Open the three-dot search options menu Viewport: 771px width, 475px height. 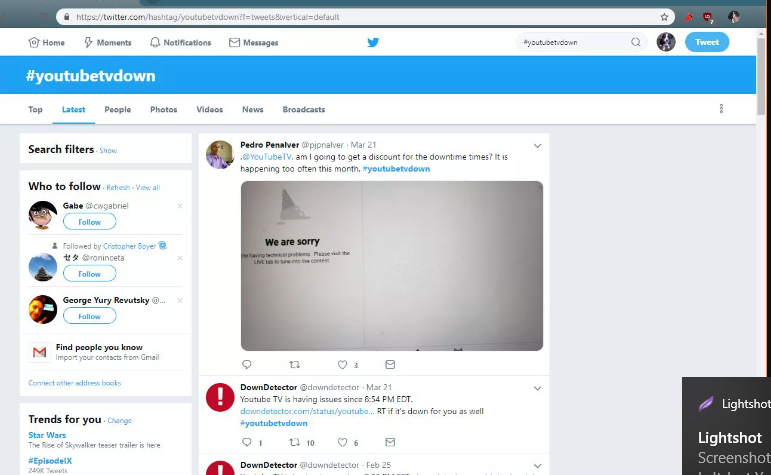point(721,109)
